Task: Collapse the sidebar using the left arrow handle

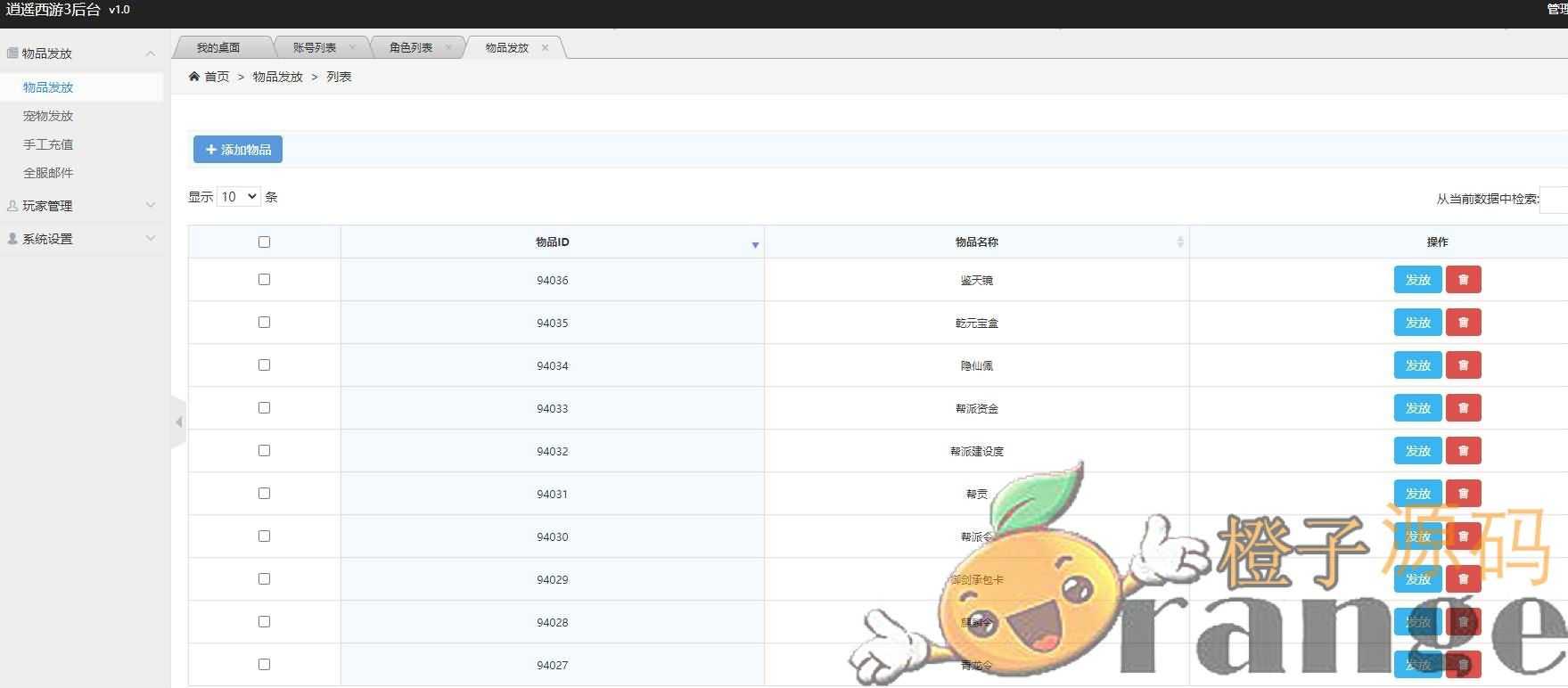Action: [178, 422]
